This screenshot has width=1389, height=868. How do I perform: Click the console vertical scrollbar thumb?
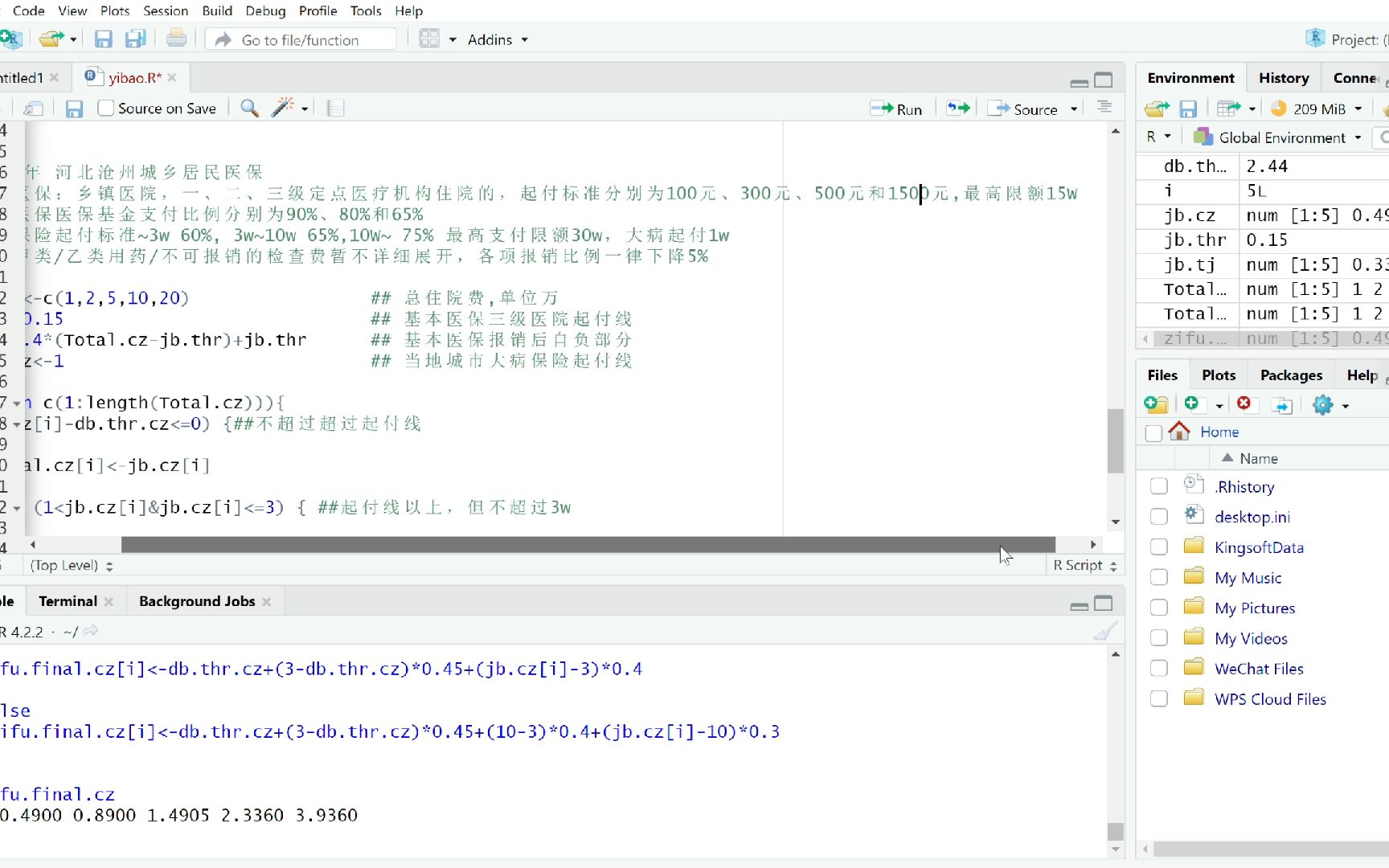pos(1115,831)
